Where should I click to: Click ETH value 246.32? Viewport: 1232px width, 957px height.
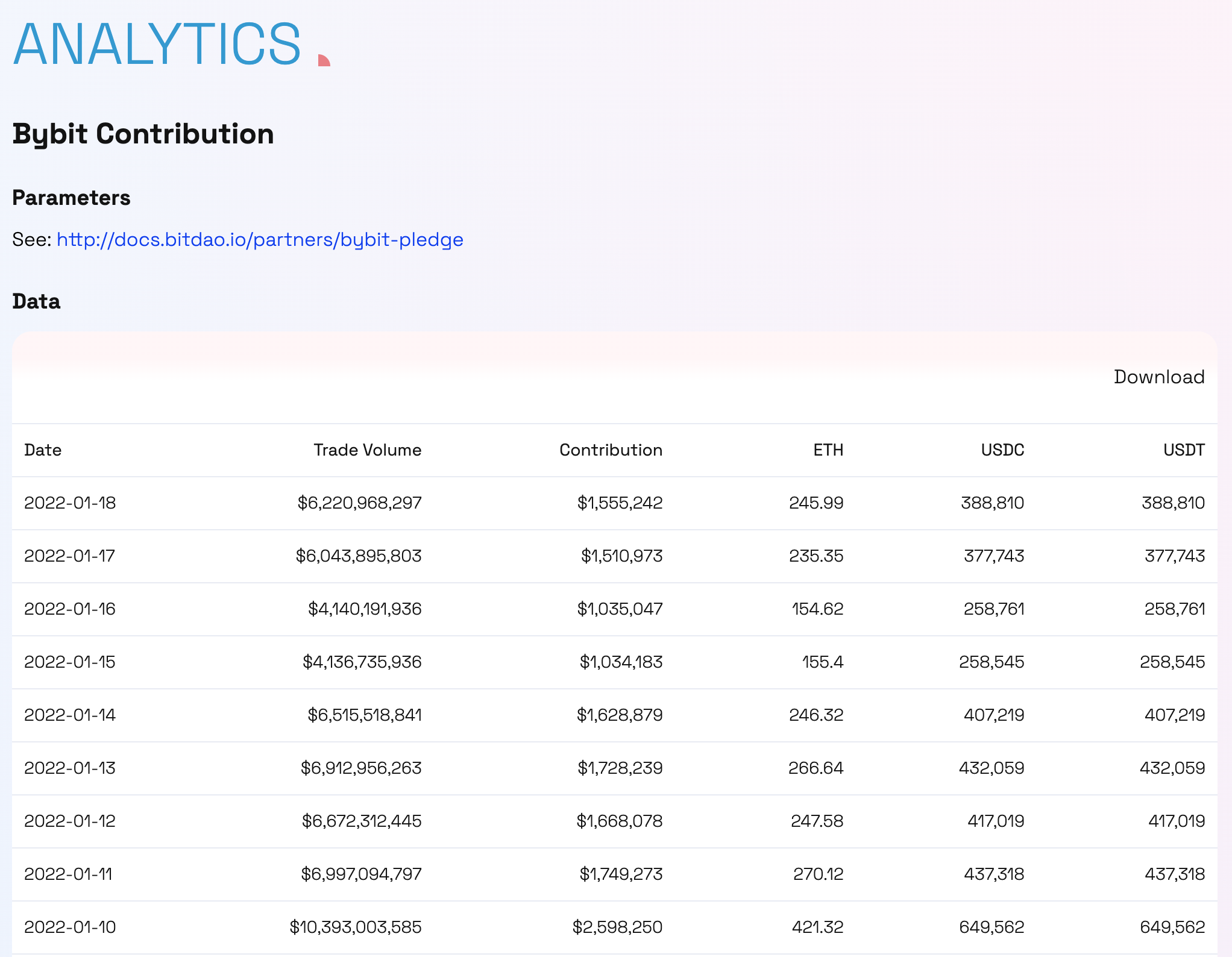pos(816,715)
